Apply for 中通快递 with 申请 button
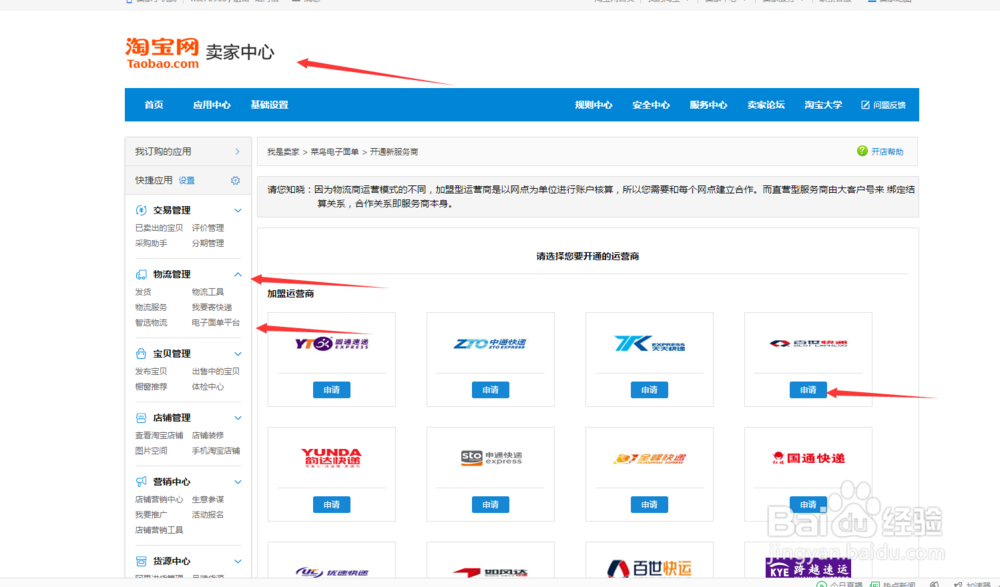The width and height of the screenshot is (1000, 587). [490, 390]
